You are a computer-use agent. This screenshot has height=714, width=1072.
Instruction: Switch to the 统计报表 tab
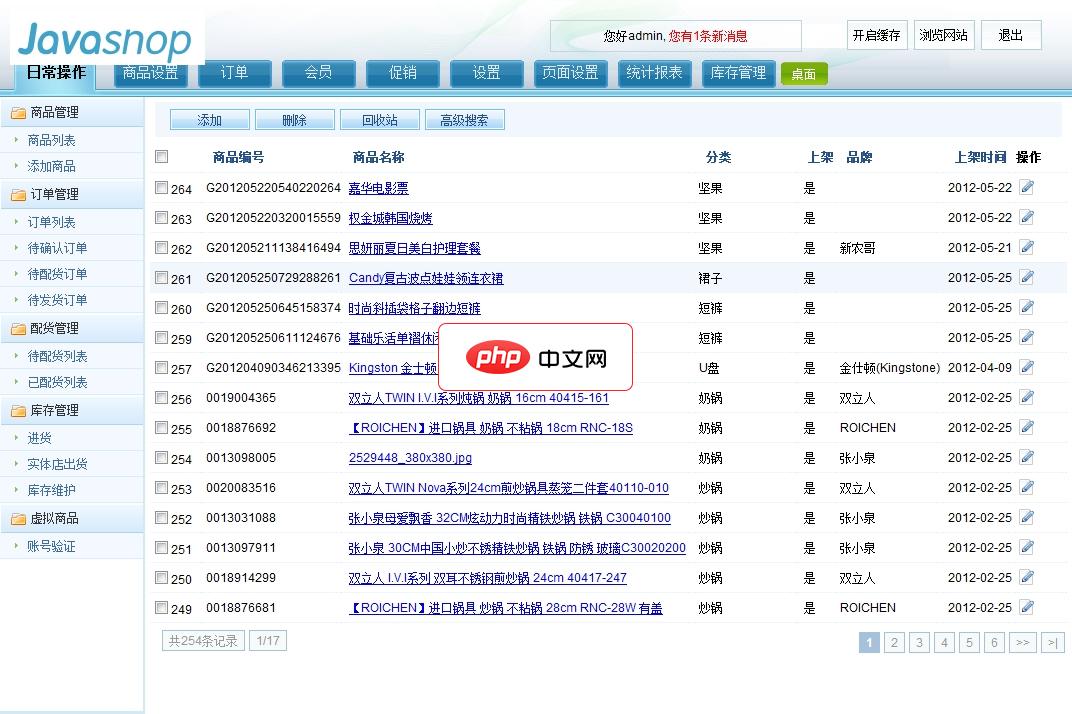(x=655, y=72)
